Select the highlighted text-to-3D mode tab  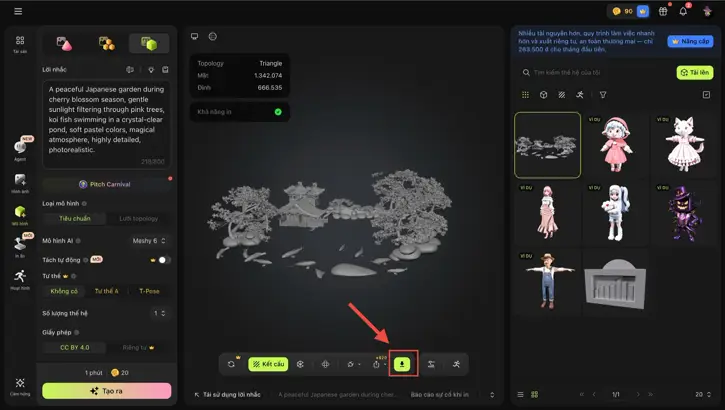click(x=149, y=43)
